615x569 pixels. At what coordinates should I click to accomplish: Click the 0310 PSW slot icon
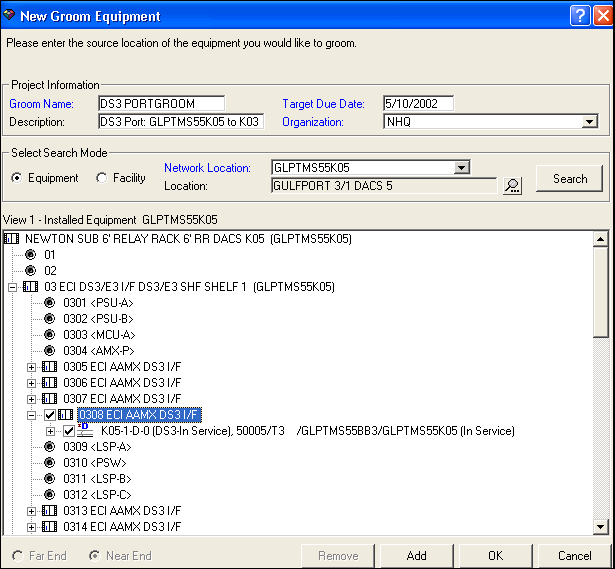pyautogui.click(x=49, y=463)
